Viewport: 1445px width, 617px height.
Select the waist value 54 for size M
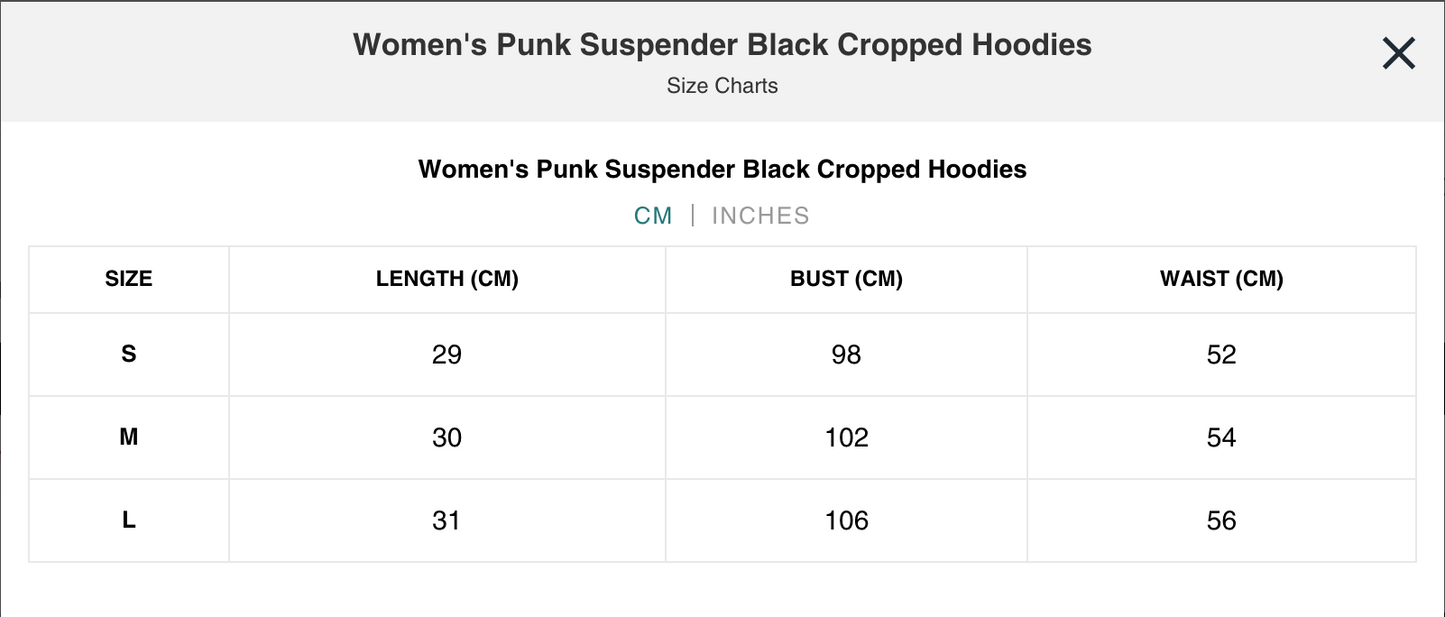[1221, 437]
